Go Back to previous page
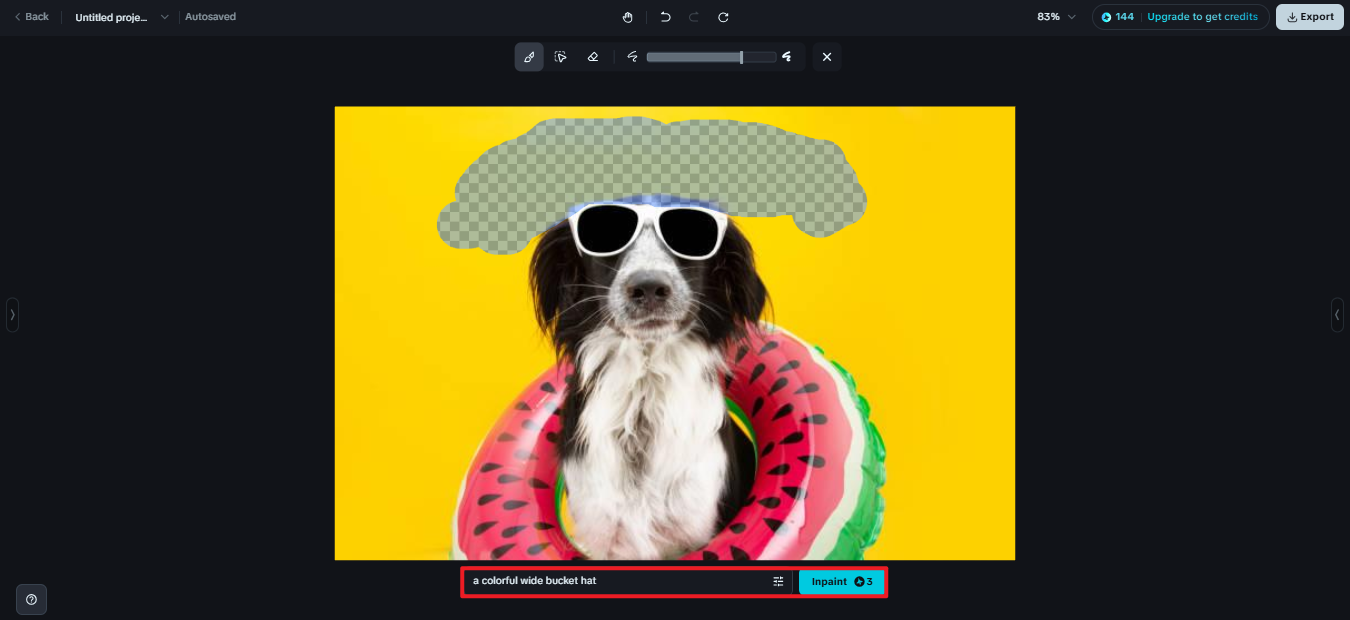Viewport: 1350px width, 620px height. [x=31, y=17]
